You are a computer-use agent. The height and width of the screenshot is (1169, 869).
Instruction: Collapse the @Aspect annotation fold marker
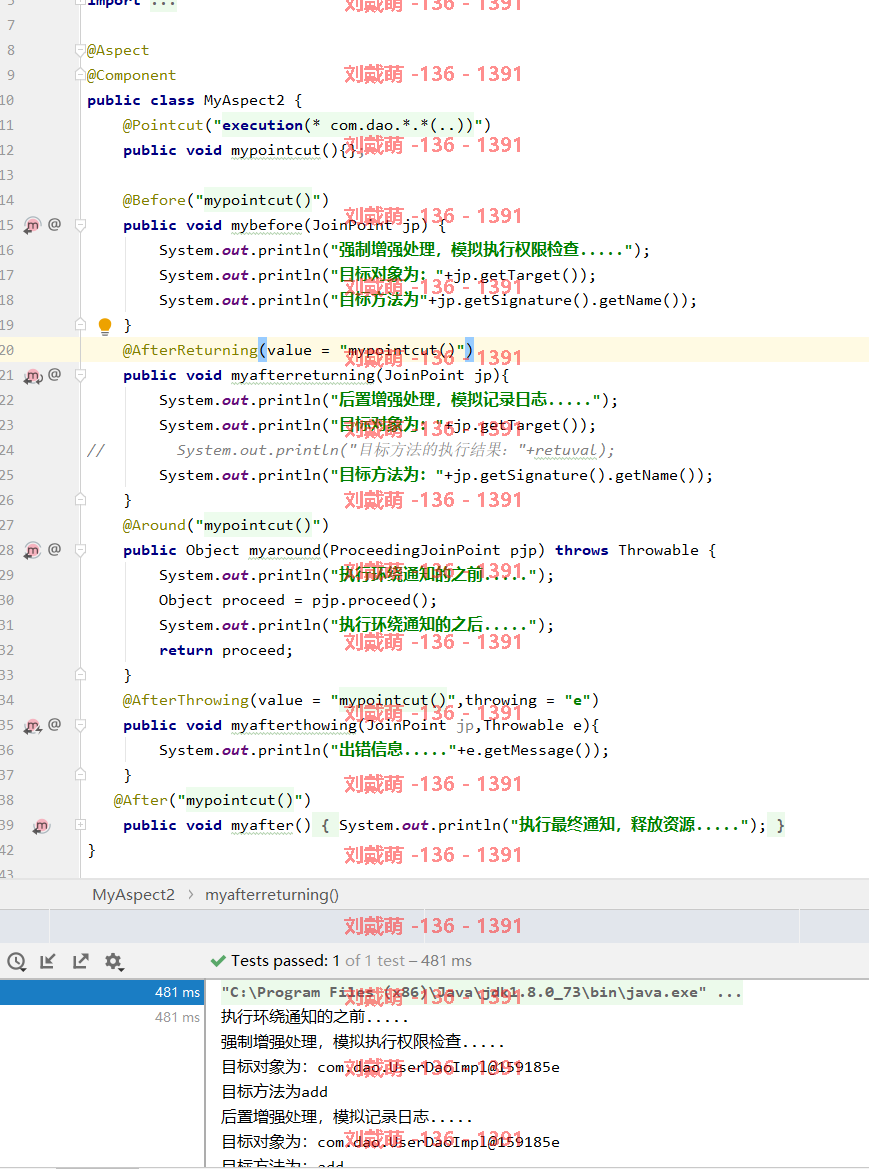pyautogui.click(x=80, y=51)
